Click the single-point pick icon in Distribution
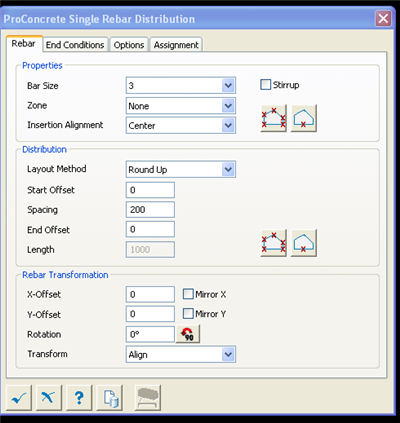 click(304, 243)
